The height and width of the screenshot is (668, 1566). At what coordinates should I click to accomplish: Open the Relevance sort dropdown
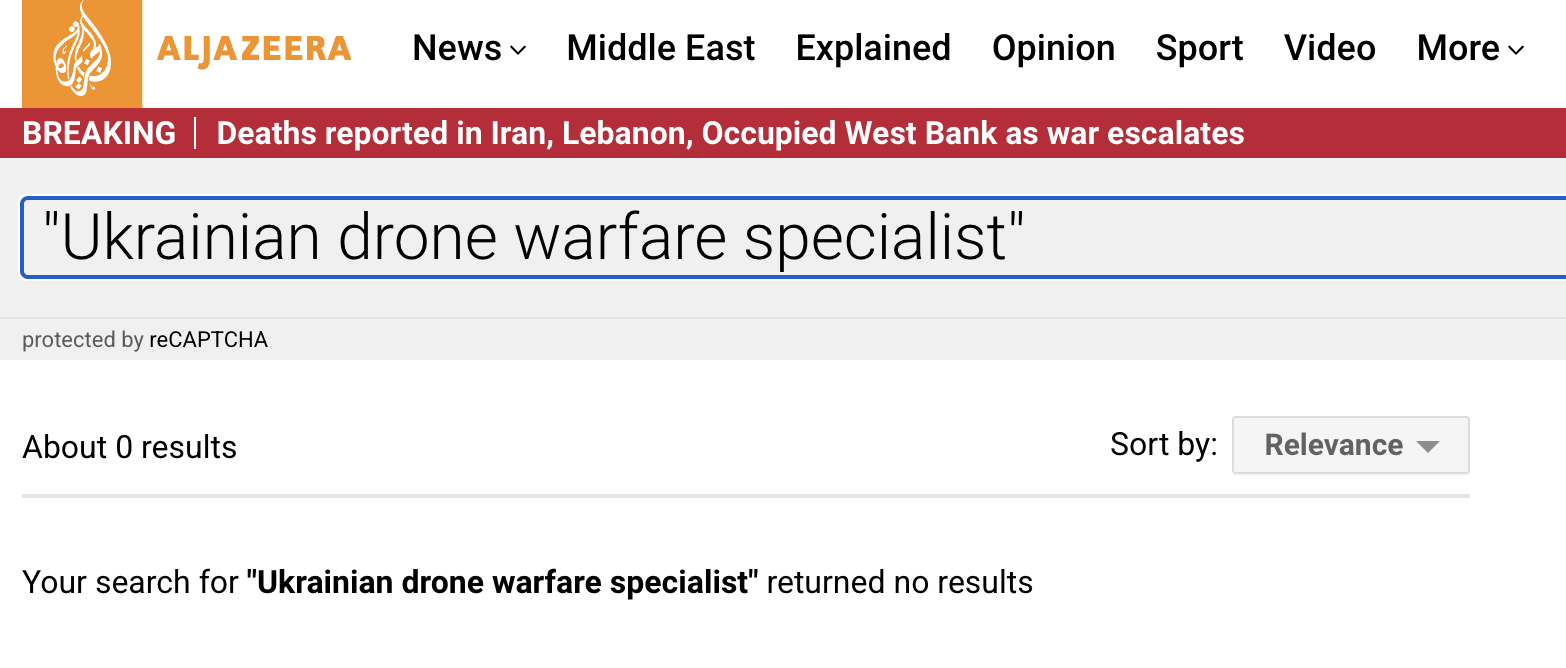click(1350, 445)
